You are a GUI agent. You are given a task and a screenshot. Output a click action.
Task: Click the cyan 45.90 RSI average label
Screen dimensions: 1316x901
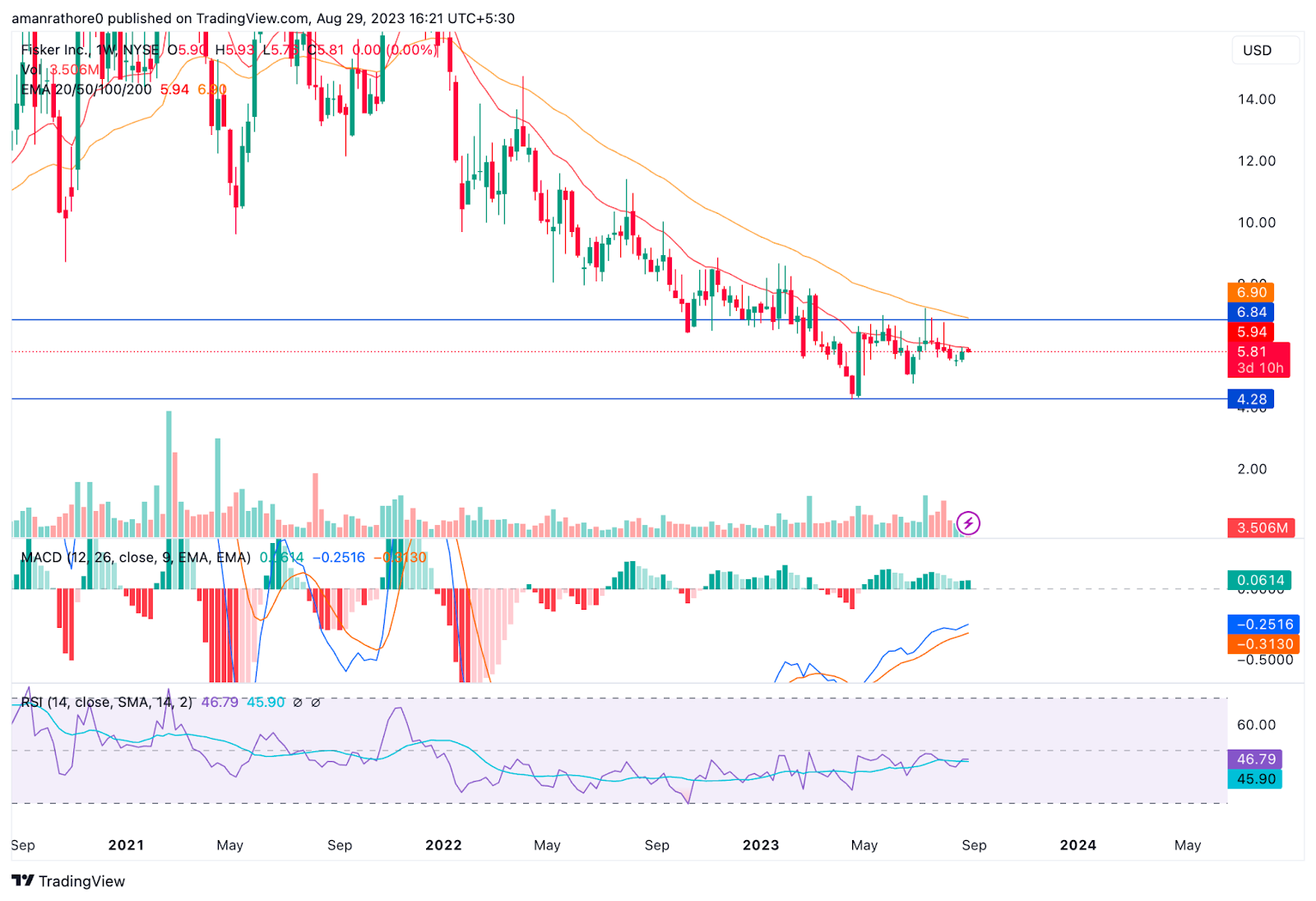[x=1255, y=778]
